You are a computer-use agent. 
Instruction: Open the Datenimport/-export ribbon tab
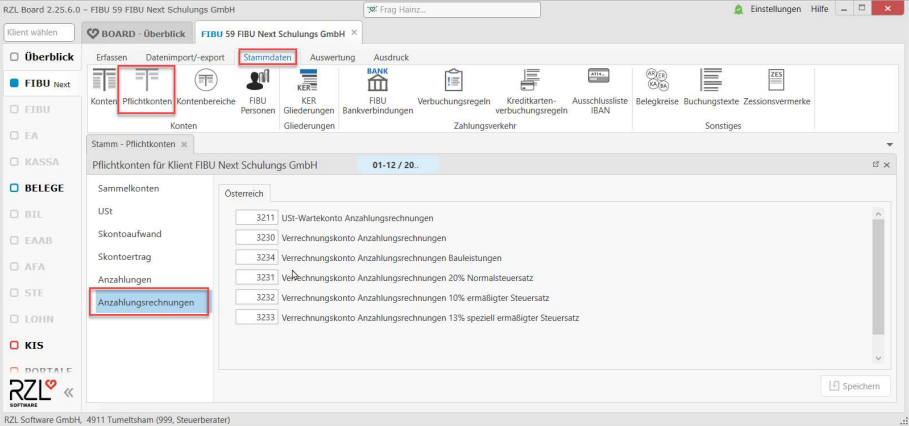pyautogui.click(x=185, y=58)
